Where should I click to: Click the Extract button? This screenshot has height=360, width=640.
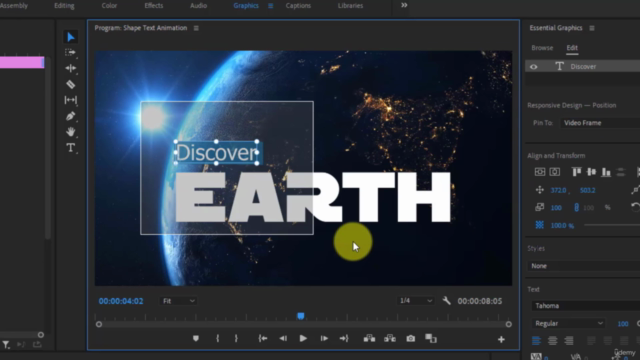[390, 338]
